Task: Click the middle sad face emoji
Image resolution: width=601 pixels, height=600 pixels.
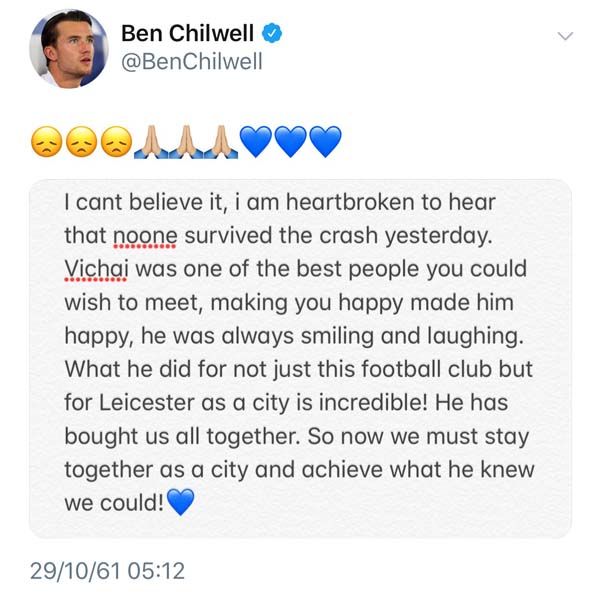Action: click(82, 145)
